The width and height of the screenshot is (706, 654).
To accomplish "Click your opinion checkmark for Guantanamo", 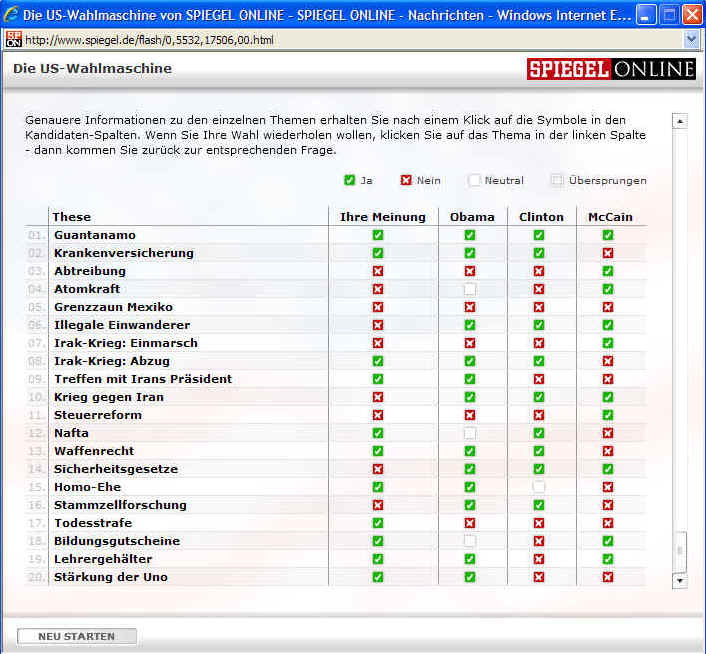I will (x=378, y=235).
